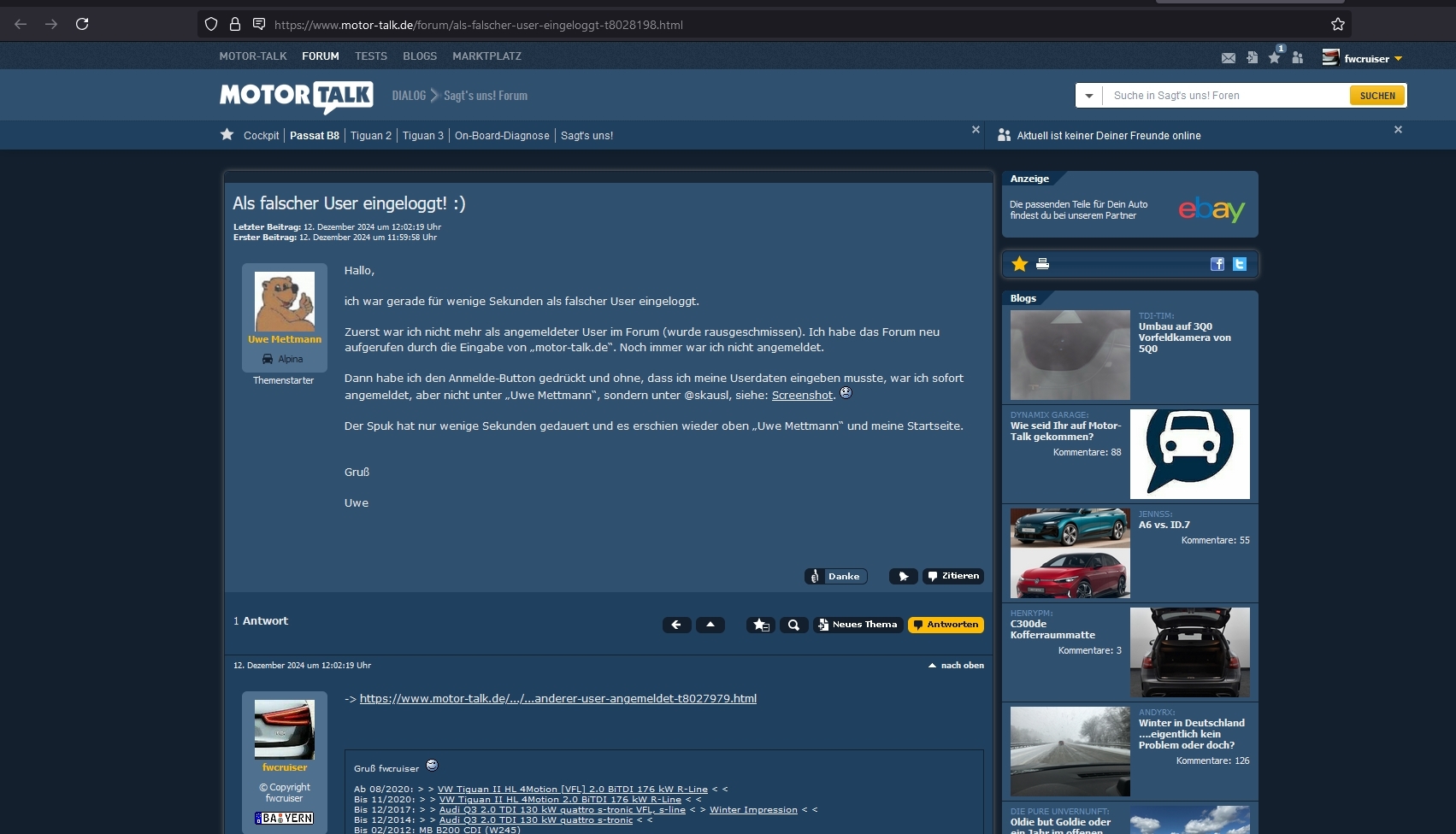Close the favorites shortcut bar
Screen dimensions: 1456x834
pyautogui.click(x=976, y=130)
